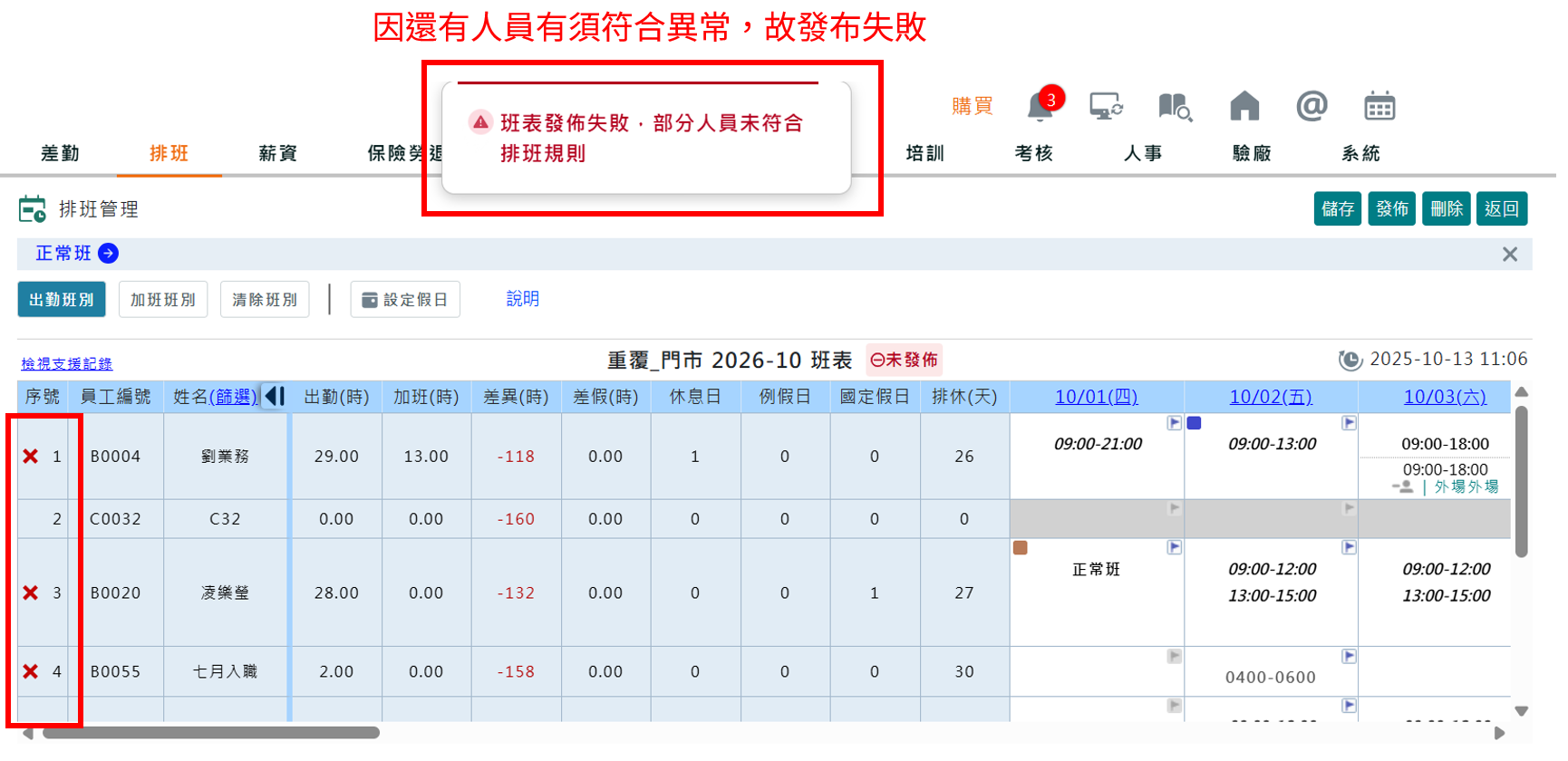
Task: Click the support person icon in 10/03 cell
Action: pyautogui.click(x=1403, y=487)
